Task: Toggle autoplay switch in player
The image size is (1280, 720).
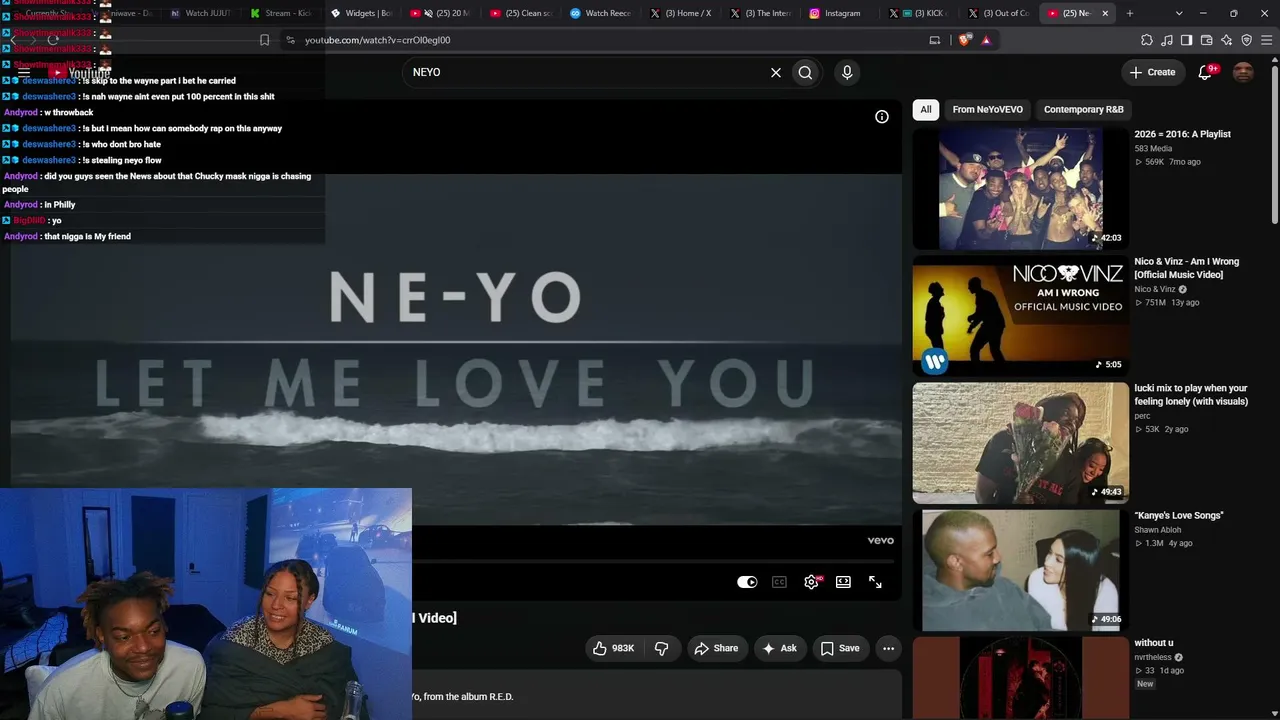Action: click(x=747, y=582)
